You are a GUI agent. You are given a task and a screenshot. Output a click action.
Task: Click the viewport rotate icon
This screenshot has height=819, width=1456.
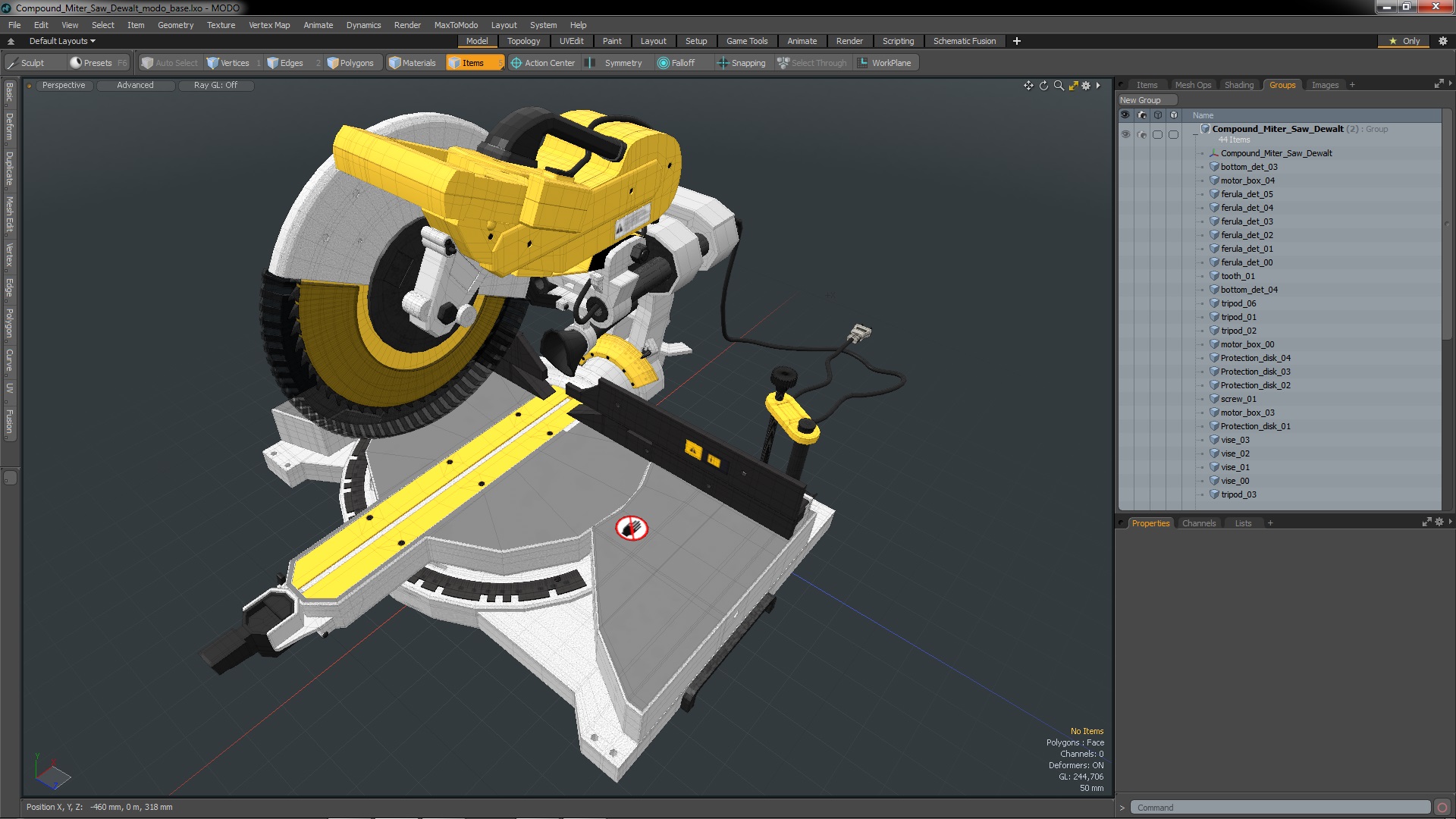(1043, 86)
